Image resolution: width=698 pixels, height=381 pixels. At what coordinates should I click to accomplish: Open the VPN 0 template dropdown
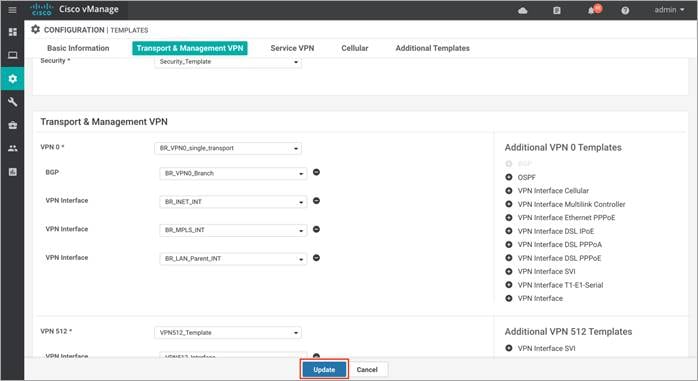228,148
